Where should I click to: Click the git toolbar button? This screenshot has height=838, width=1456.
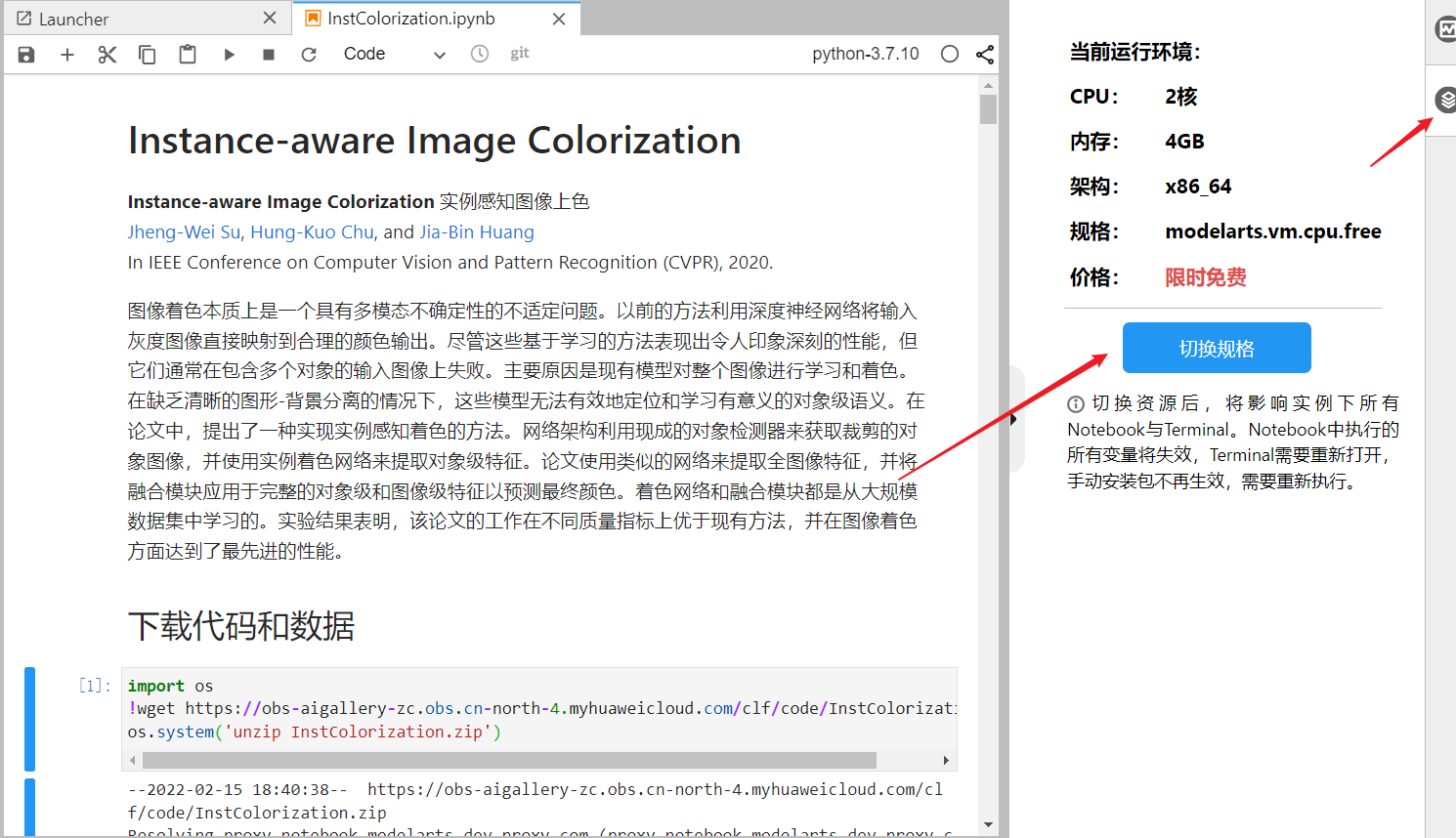tap(520, 53)
